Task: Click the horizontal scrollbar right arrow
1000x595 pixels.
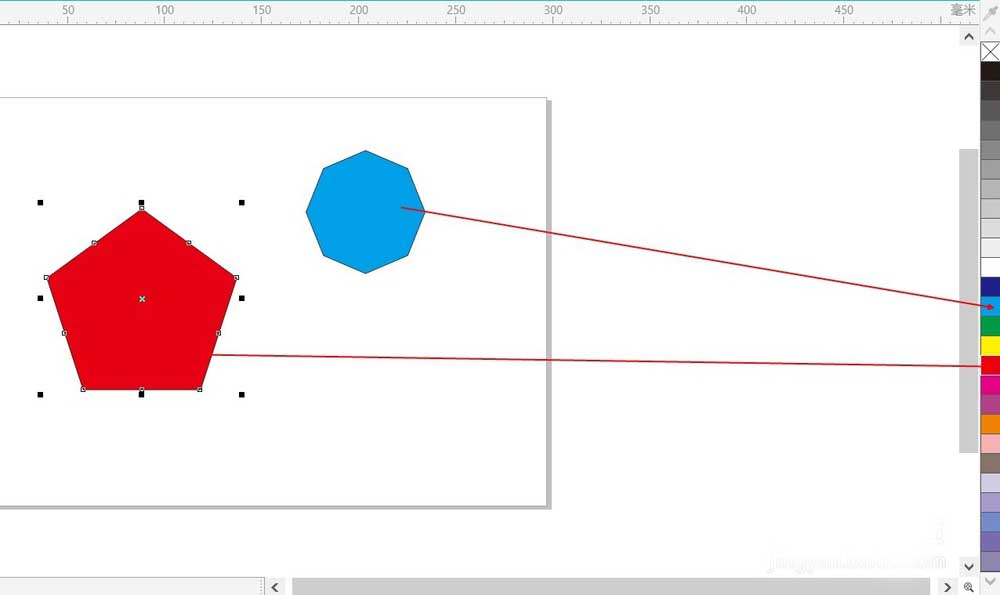Action: pyautogui.click(x=947, y=587)
